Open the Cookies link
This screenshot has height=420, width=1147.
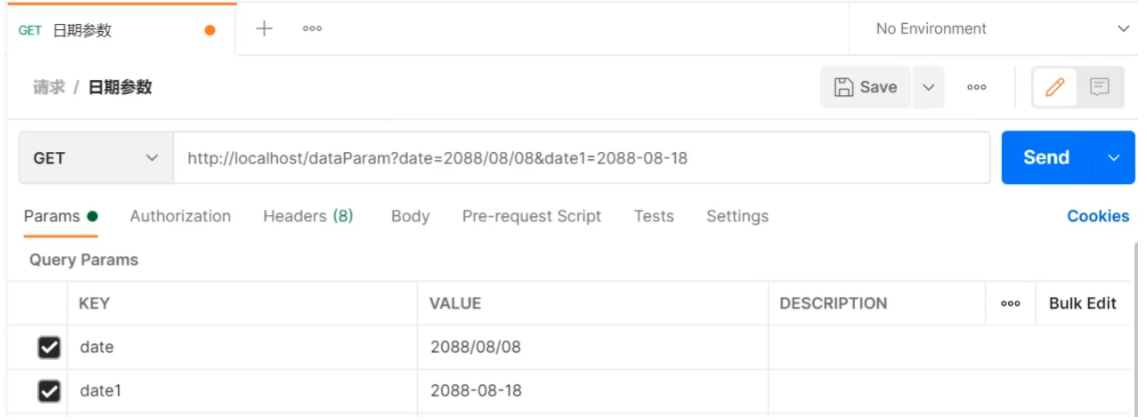[x=1097, y=216]
